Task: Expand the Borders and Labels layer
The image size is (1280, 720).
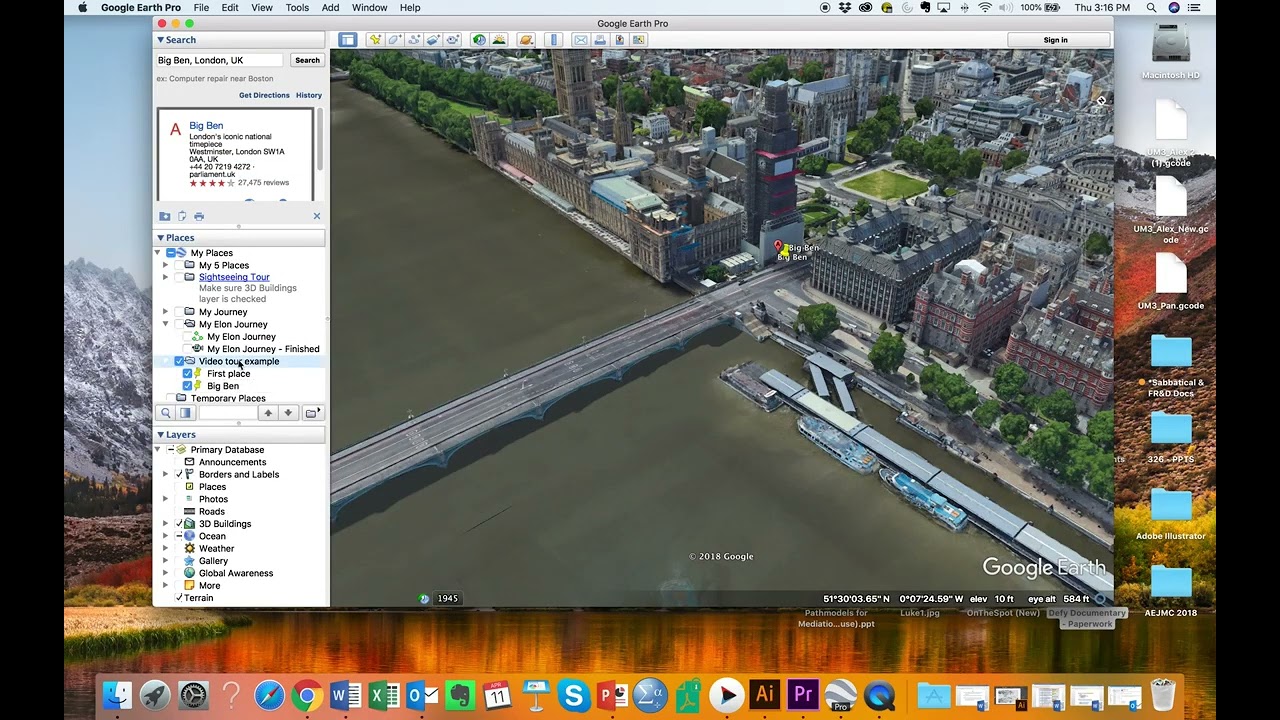Action: (166, 474)
